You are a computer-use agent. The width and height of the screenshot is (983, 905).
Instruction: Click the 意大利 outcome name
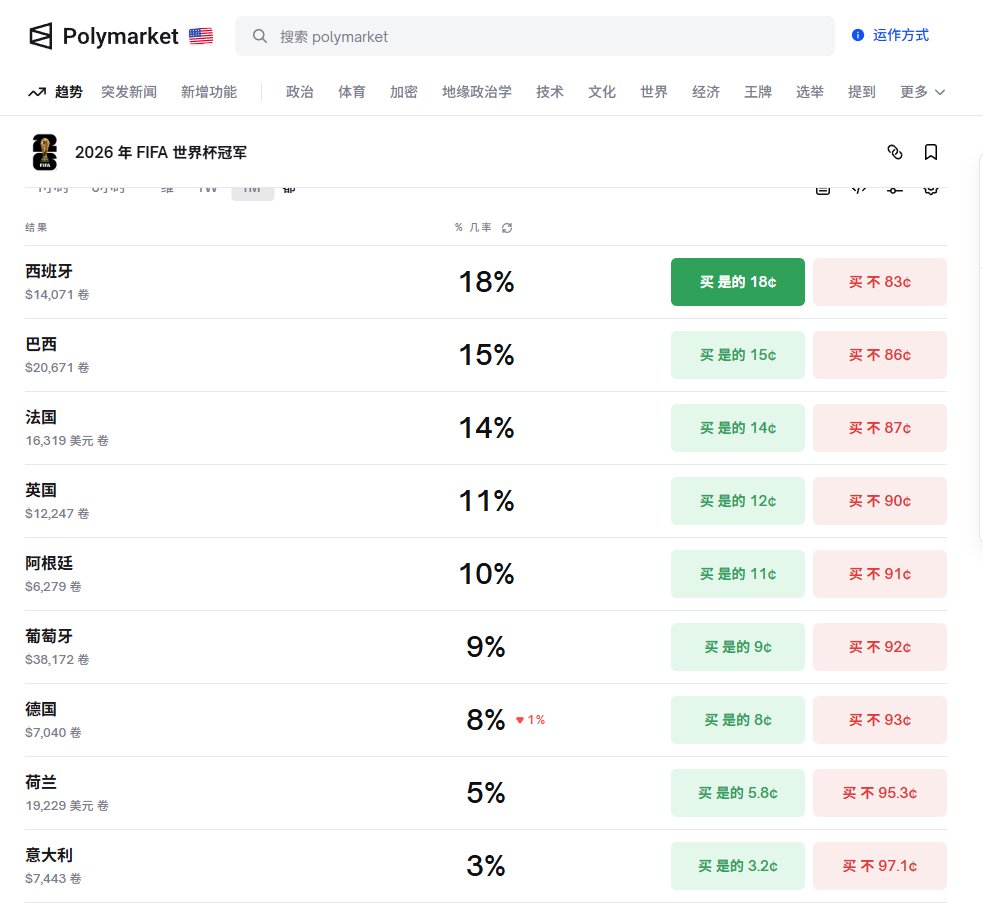click(49, 855)
